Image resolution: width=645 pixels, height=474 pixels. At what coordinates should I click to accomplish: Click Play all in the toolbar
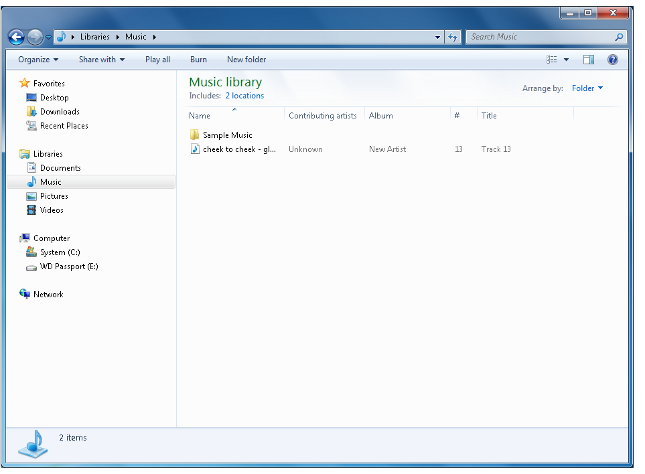(x=158, y=60)
